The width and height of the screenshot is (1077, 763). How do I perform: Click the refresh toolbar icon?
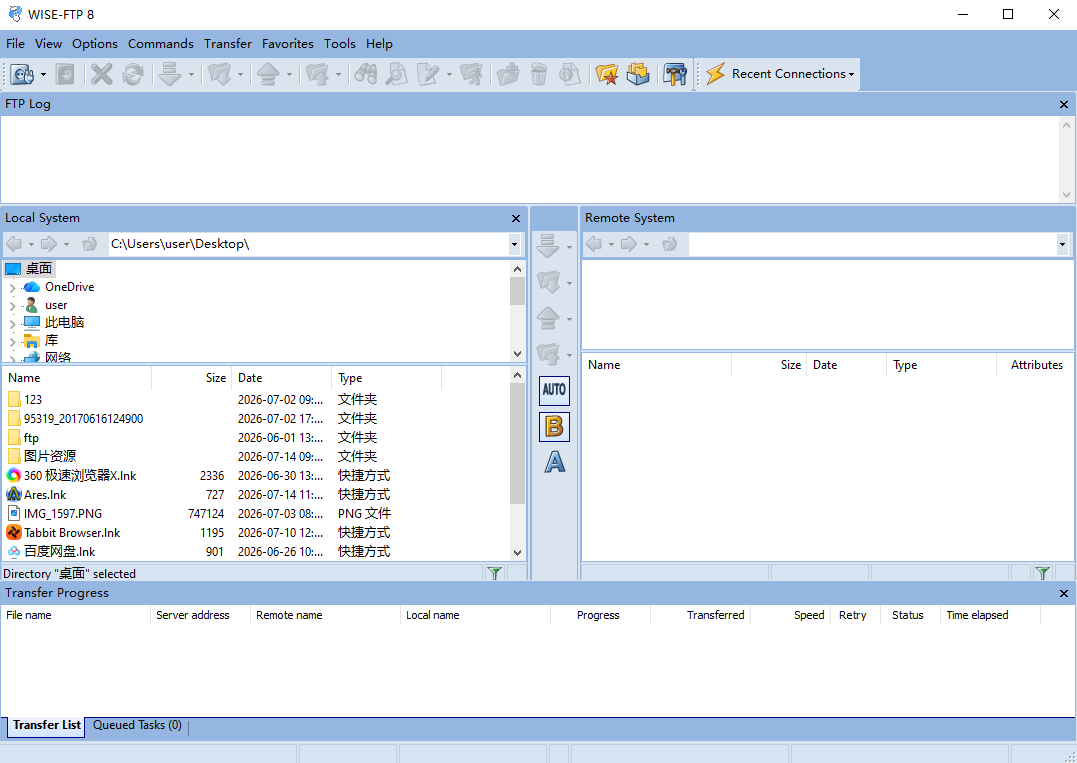pos(133,73)
